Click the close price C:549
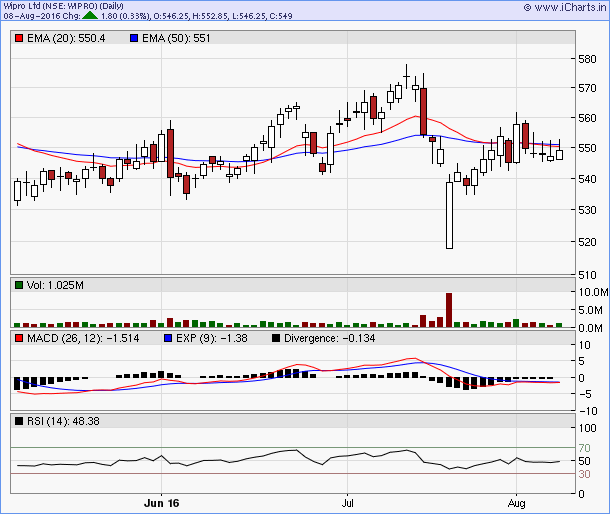This screenshot has width=610, height=514. 280,16
